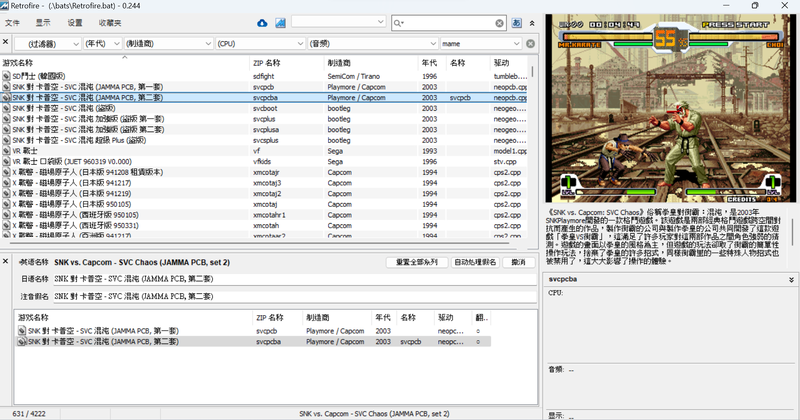Click the '631 / 4222' status bar count
Image resolution: width=800 pixels, height=420 pixels.
29,414
